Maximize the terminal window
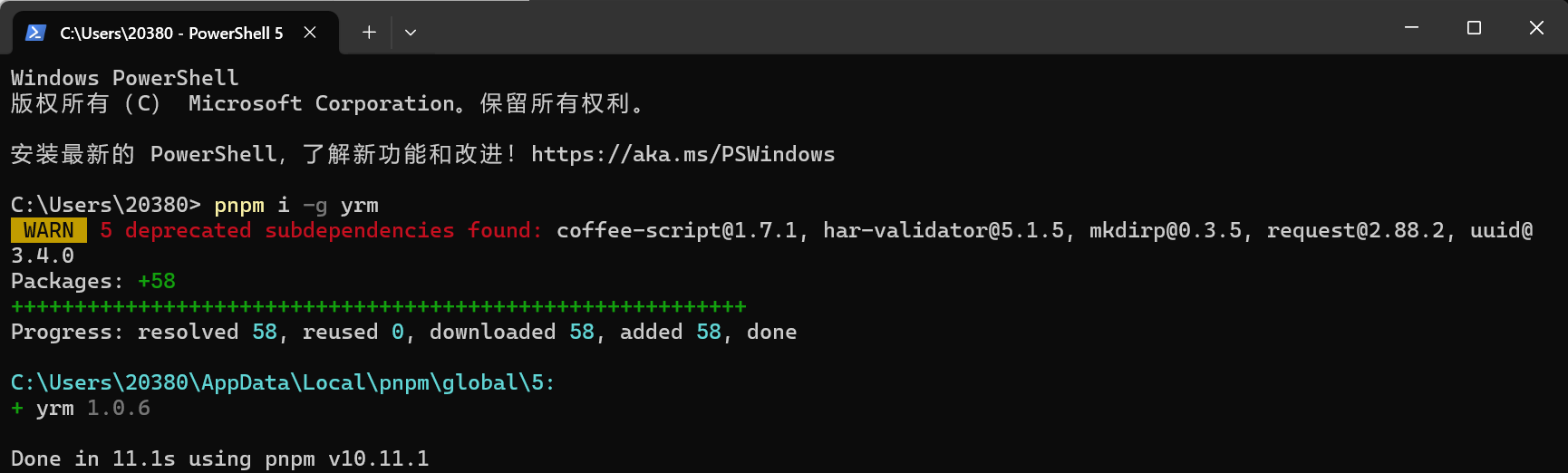 (1474, 28)
